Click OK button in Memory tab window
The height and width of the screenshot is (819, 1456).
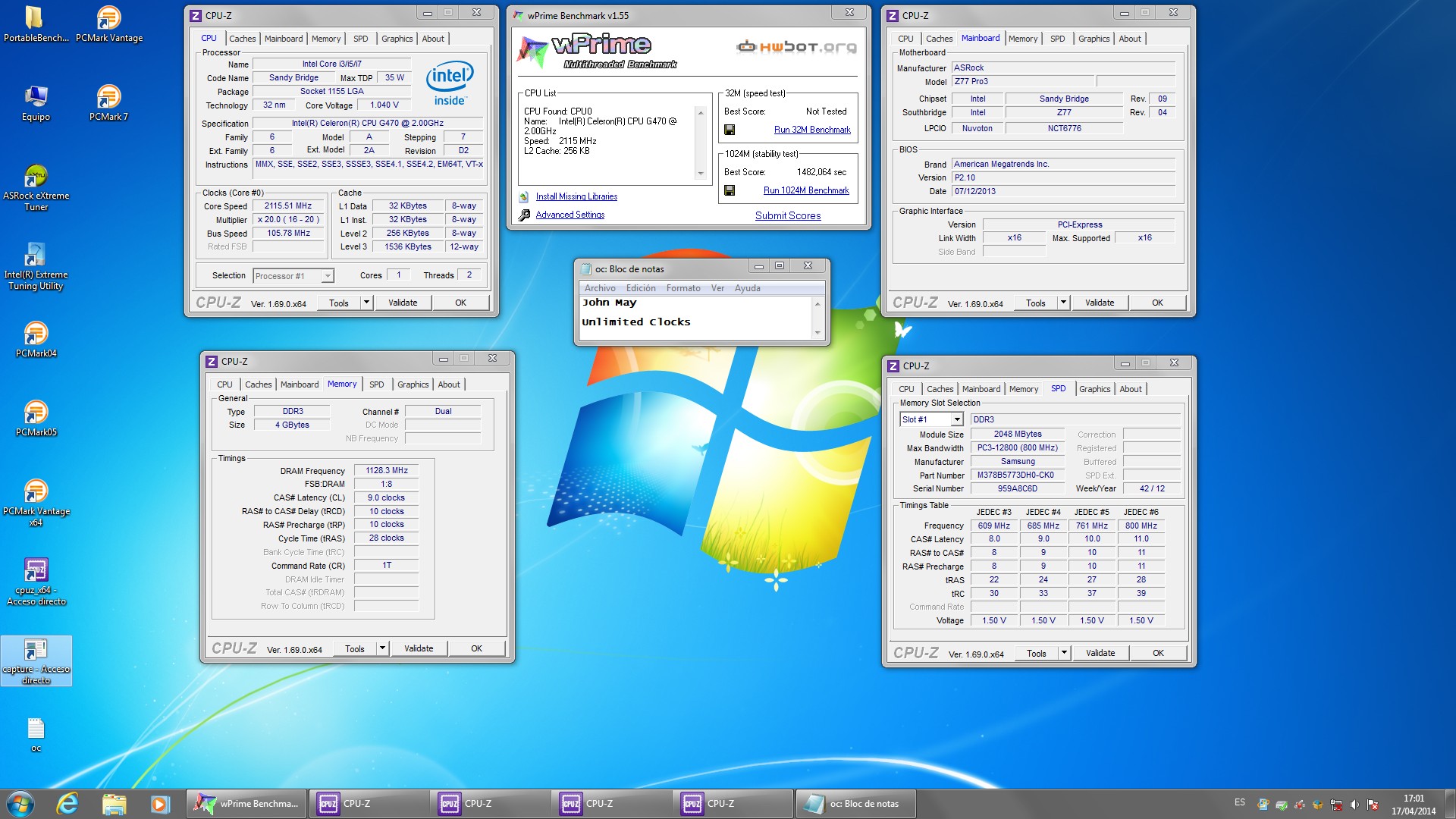(476, 648)
